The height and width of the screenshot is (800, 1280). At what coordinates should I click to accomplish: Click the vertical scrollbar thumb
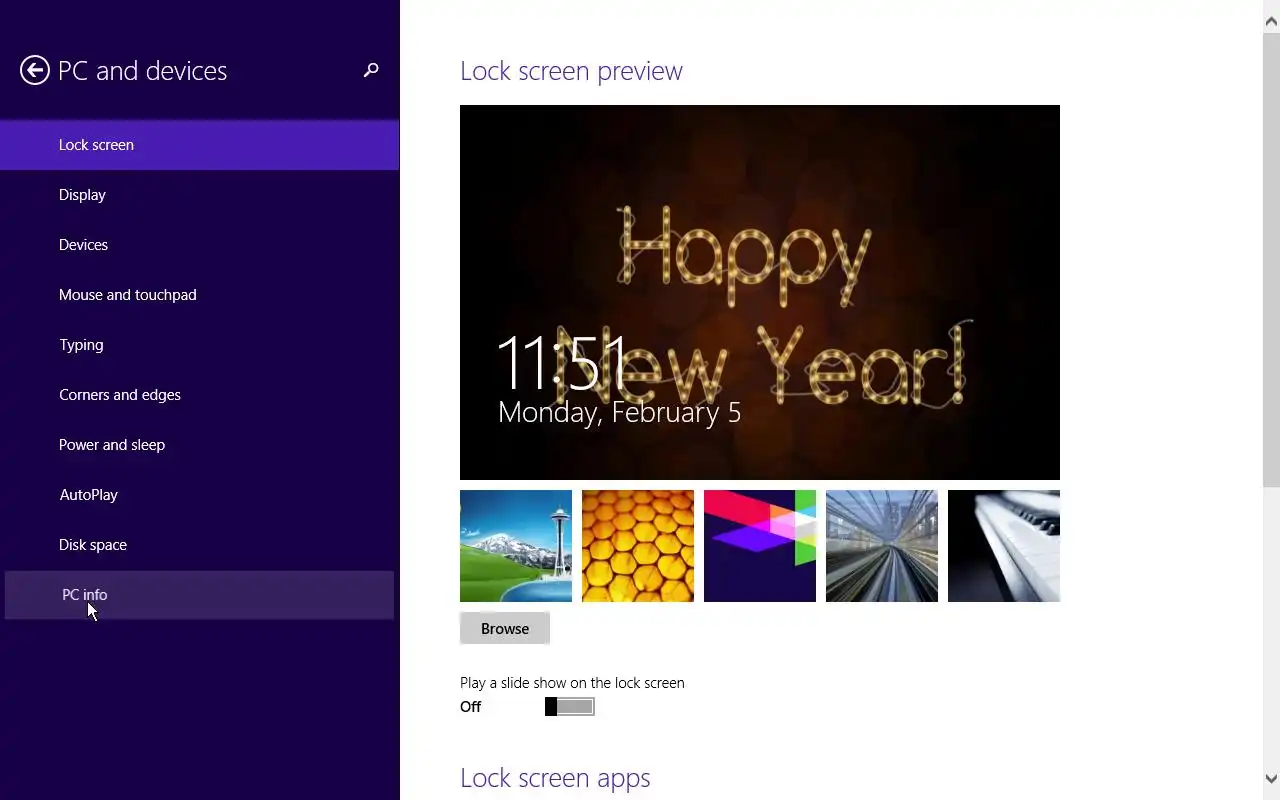click(x=1271, y=258)
